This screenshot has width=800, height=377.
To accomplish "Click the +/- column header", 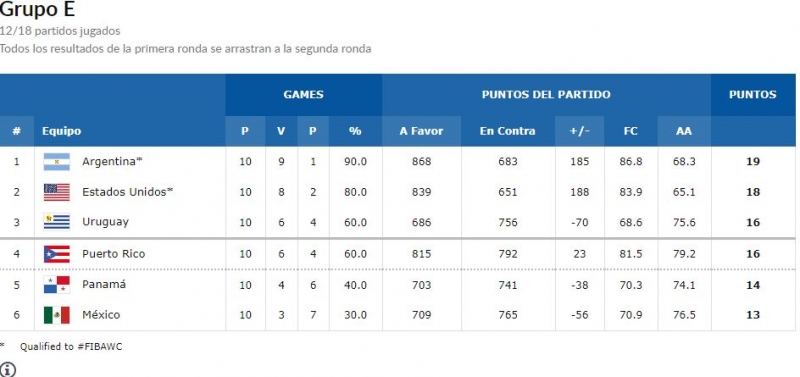I will coord(580,131).
